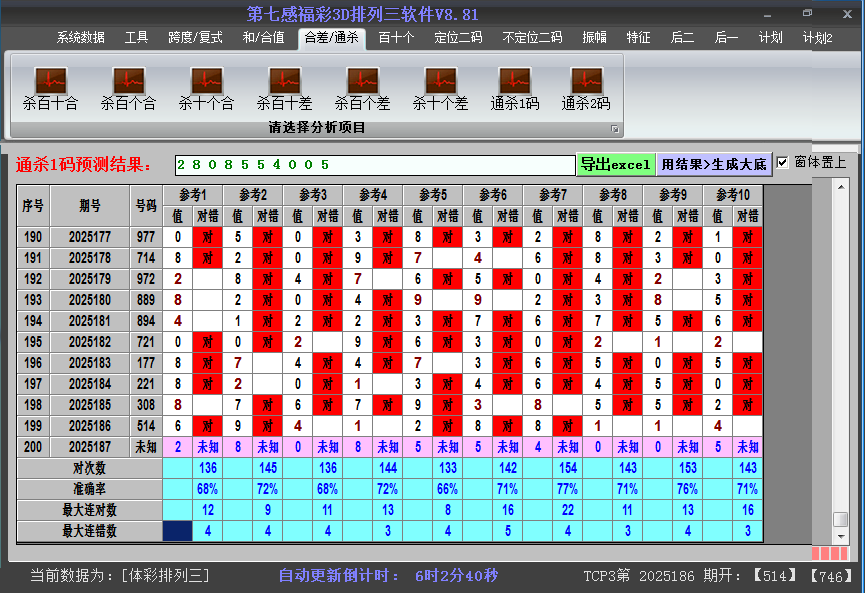Click the 未知 number cell in row 200
This screenshot has width=865, height=593.
pyautogui.click(x=146, y=447)
